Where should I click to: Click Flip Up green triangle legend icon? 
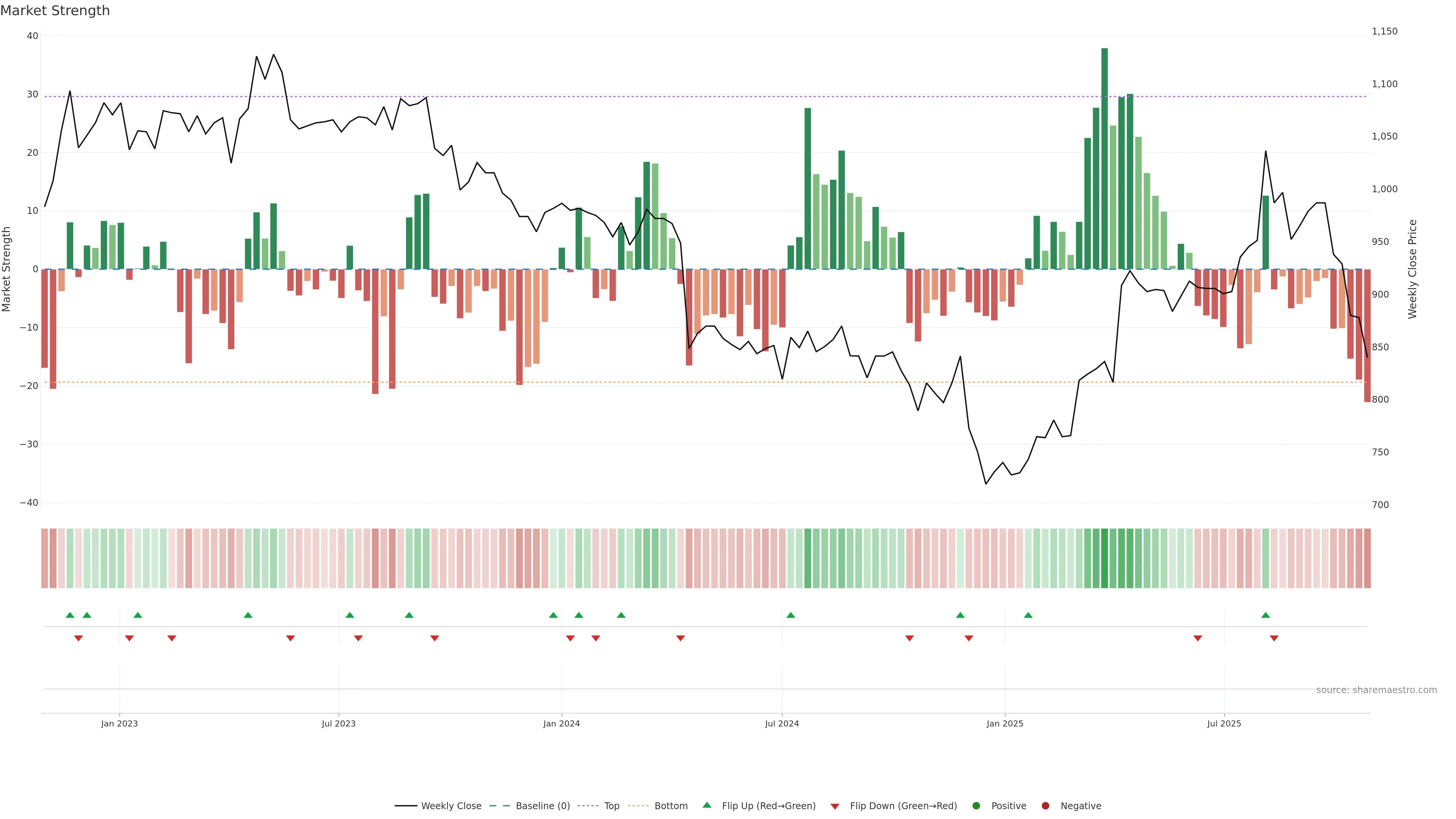point(706,805)
